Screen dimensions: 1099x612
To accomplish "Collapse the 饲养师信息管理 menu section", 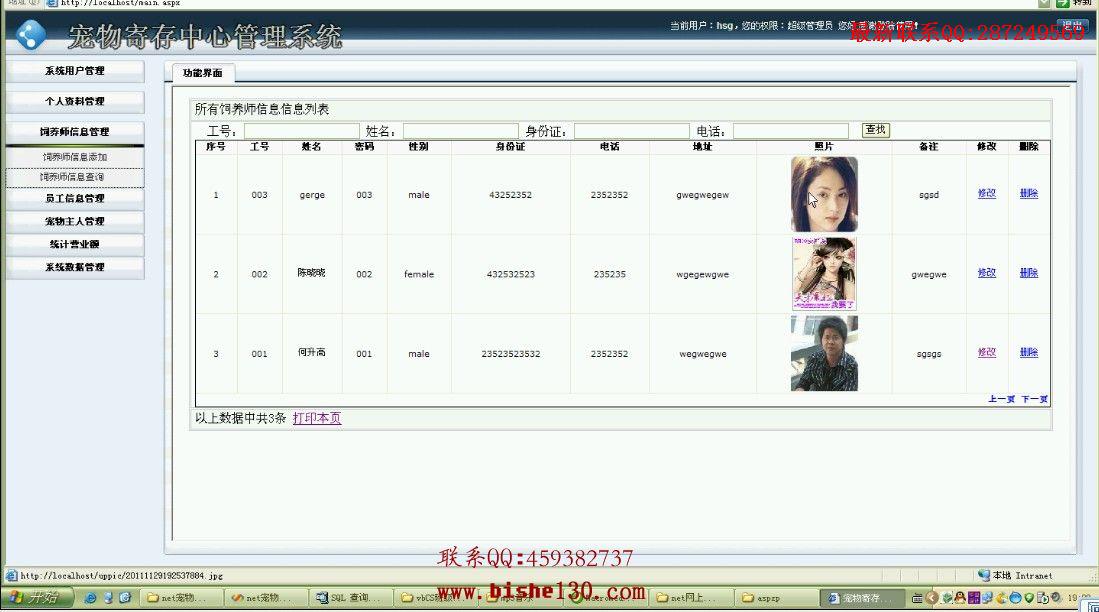I will point(75,132).
